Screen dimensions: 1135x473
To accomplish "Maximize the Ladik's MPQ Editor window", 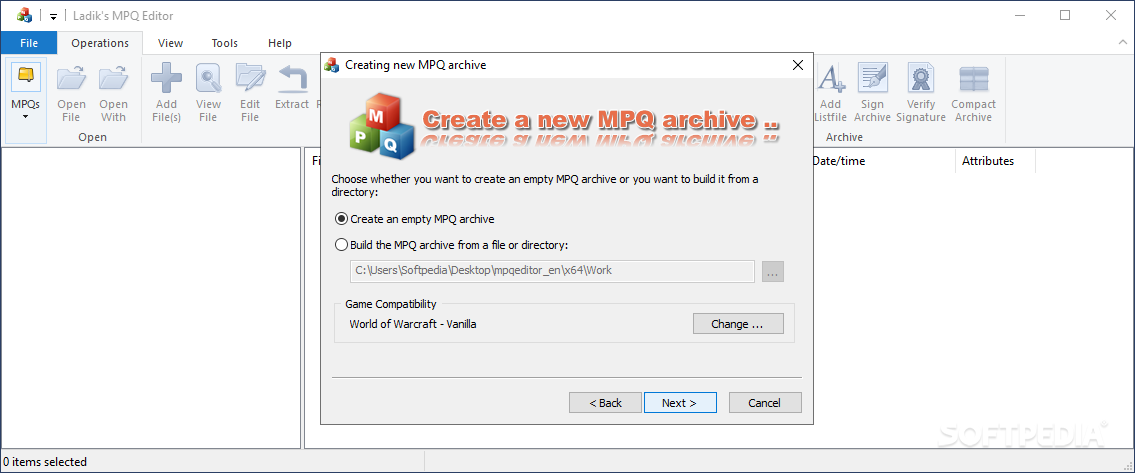I will tap(1065, 15).
